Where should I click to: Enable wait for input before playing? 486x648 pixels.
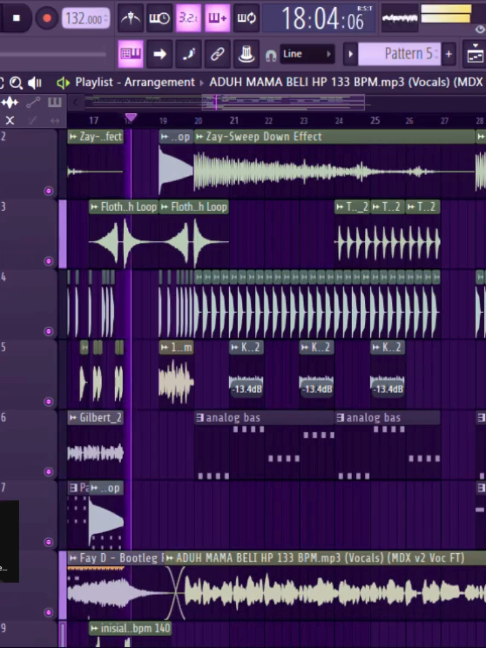tap(160, 18)
